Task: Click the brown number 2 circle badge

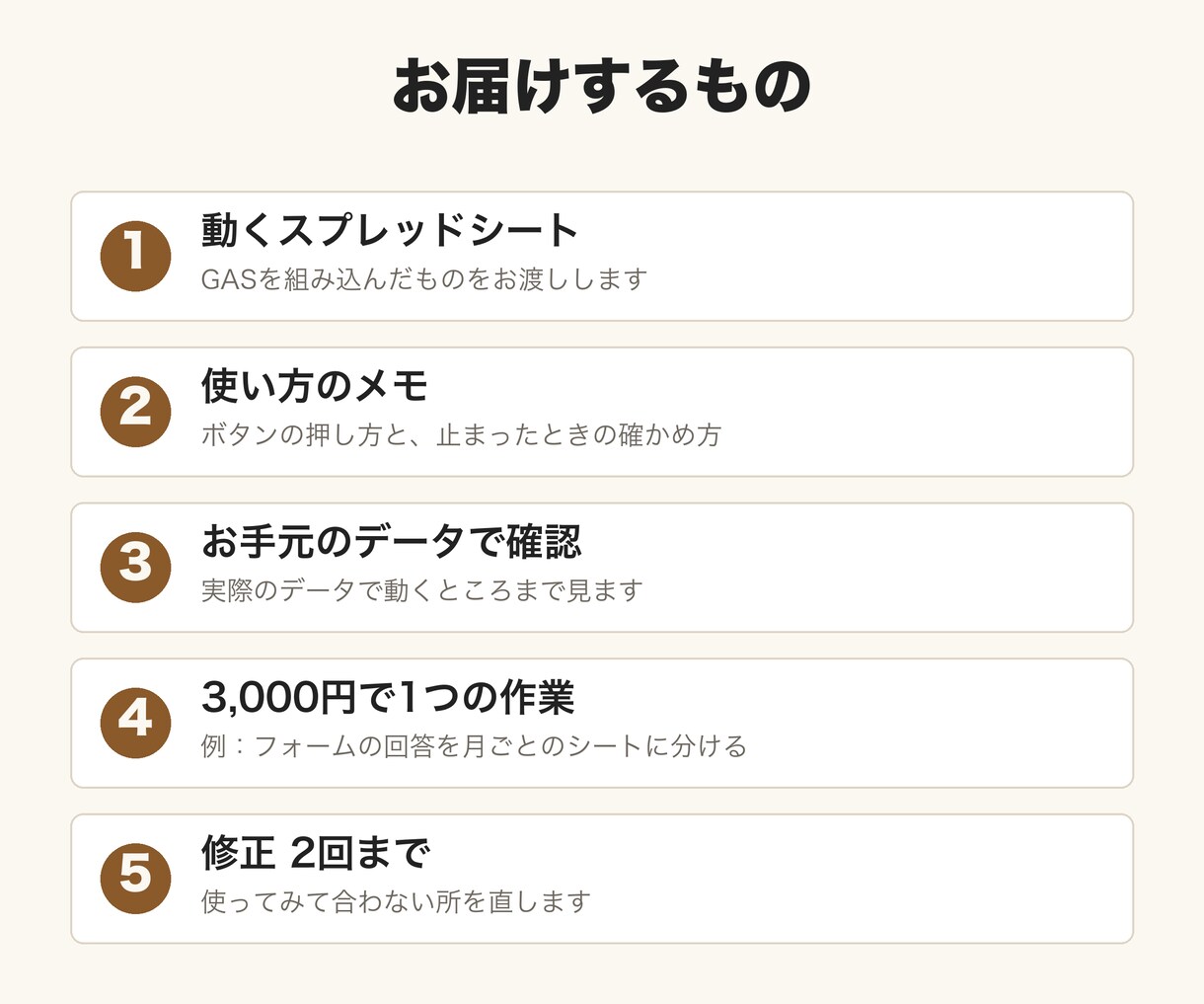Action: point(136,412)
